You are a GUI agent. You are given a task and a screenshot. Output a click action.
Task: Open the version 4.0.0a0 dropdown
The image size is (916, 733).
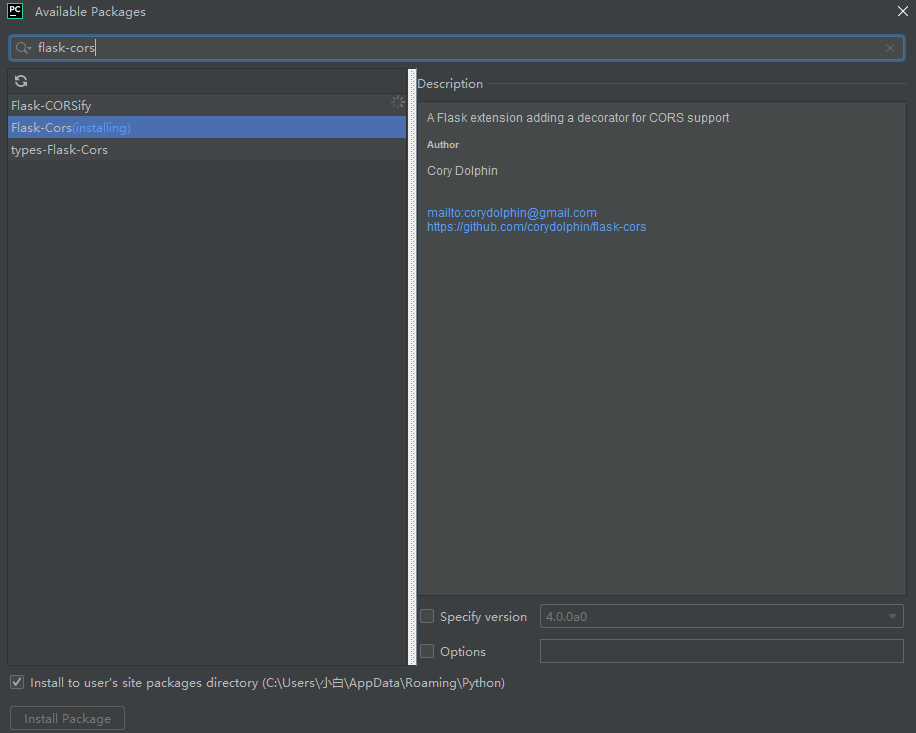coord(721,616)
